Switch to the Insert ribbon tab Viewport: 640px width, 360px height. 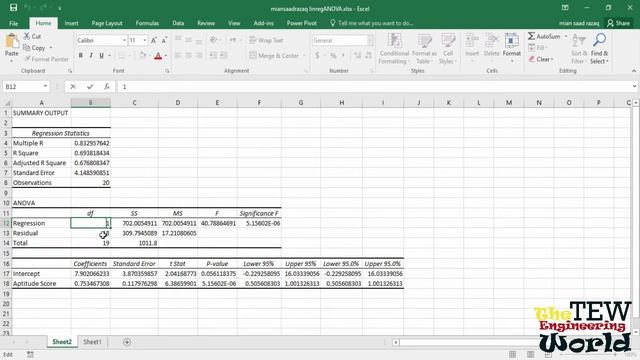click(71, 23)
